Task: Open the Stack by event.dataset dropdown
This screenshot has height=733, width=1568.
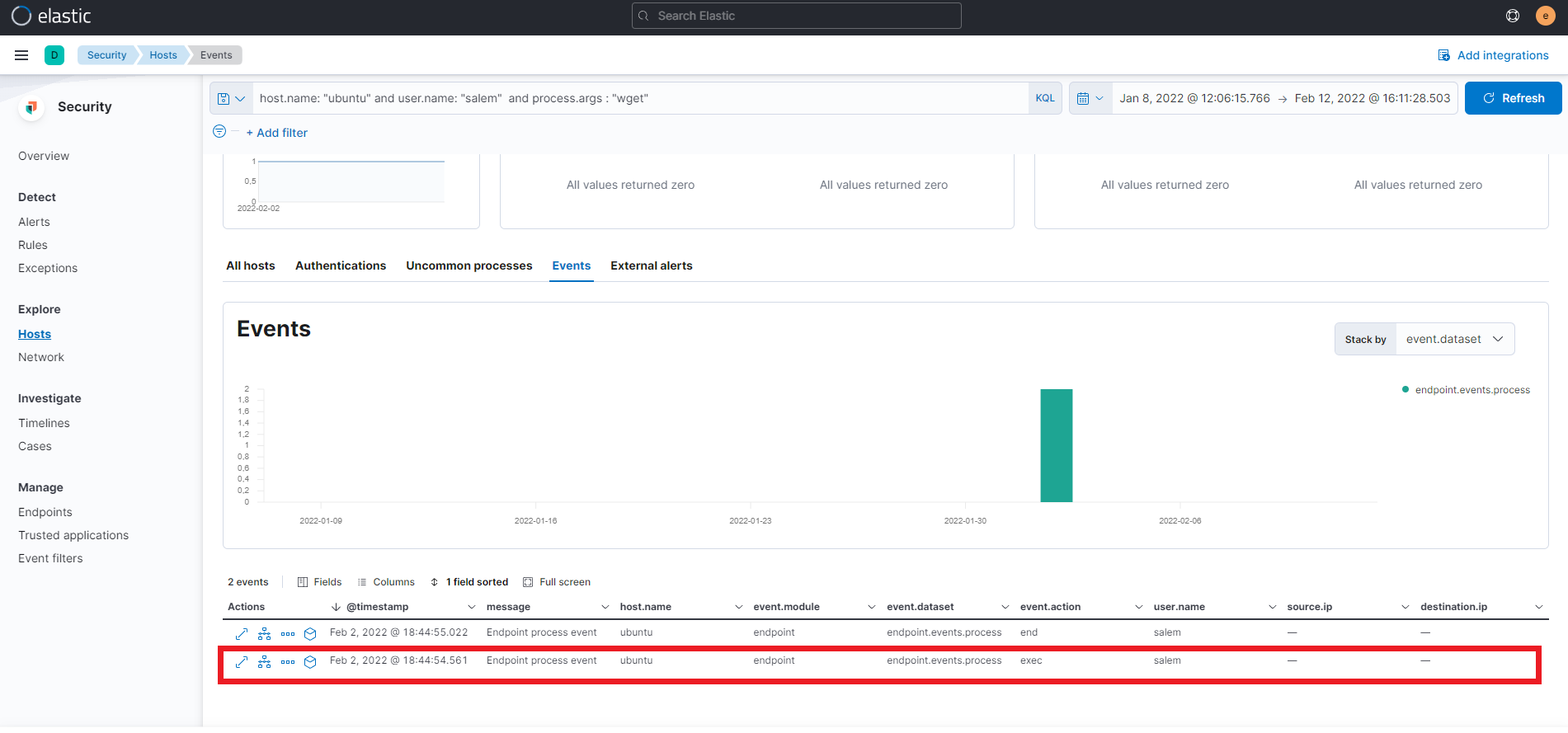Action: (1454, 339)
